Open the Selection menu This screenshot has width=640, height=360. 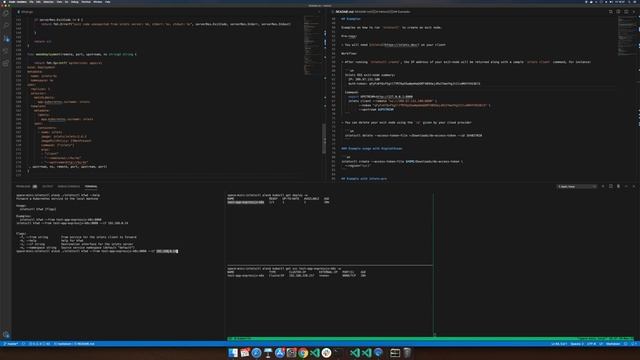[x=48, y=2]
